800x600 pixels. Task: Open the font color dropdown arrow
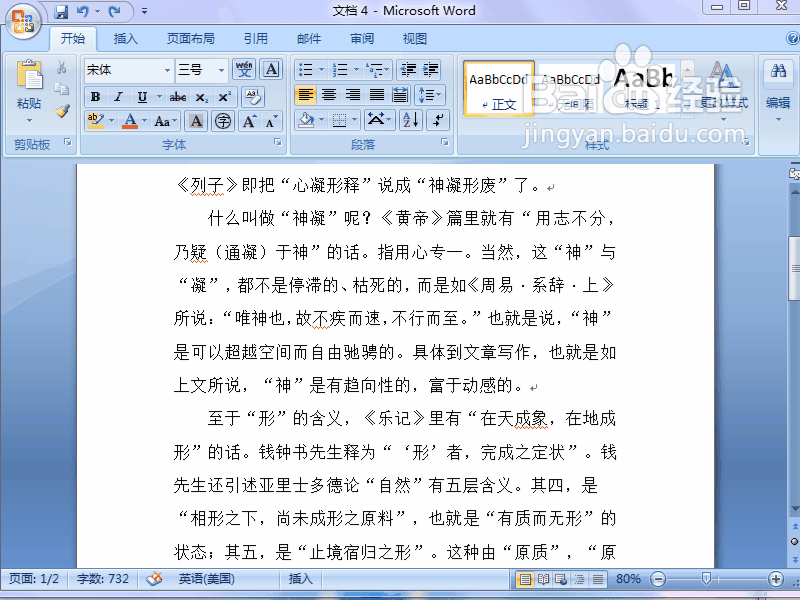144,121
